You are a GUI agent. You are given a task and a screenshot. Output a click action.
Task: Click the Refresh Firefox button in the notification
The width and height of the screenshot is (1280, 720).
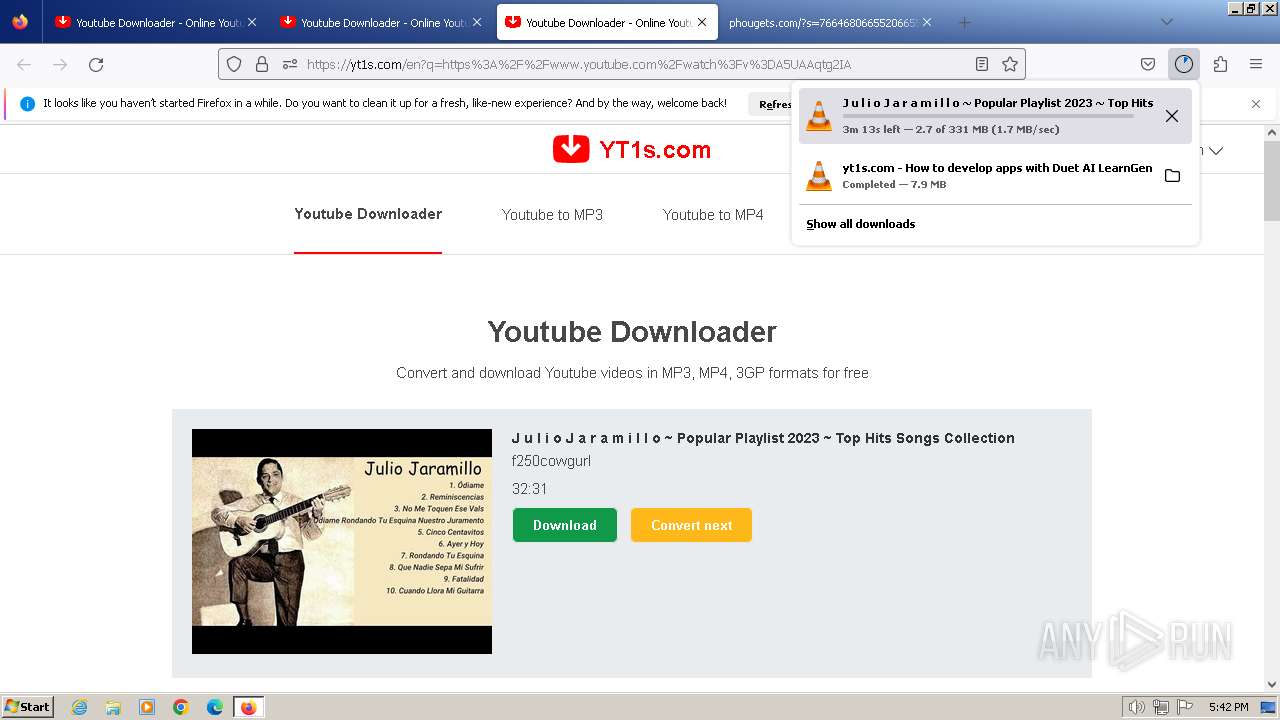tap(771, 104)
